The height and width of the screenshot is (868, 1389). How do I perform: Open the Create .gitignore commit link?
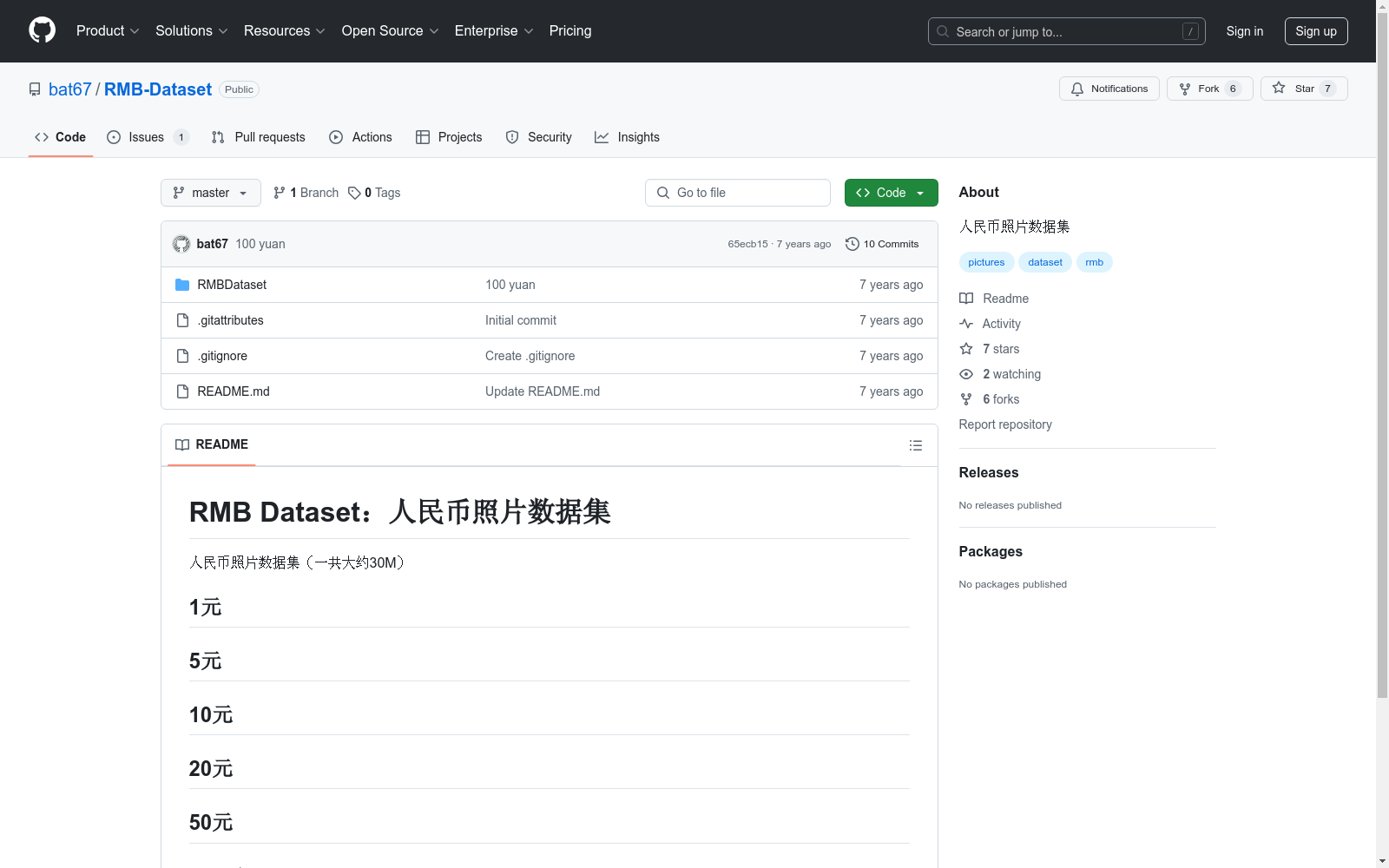click(530, 356)
